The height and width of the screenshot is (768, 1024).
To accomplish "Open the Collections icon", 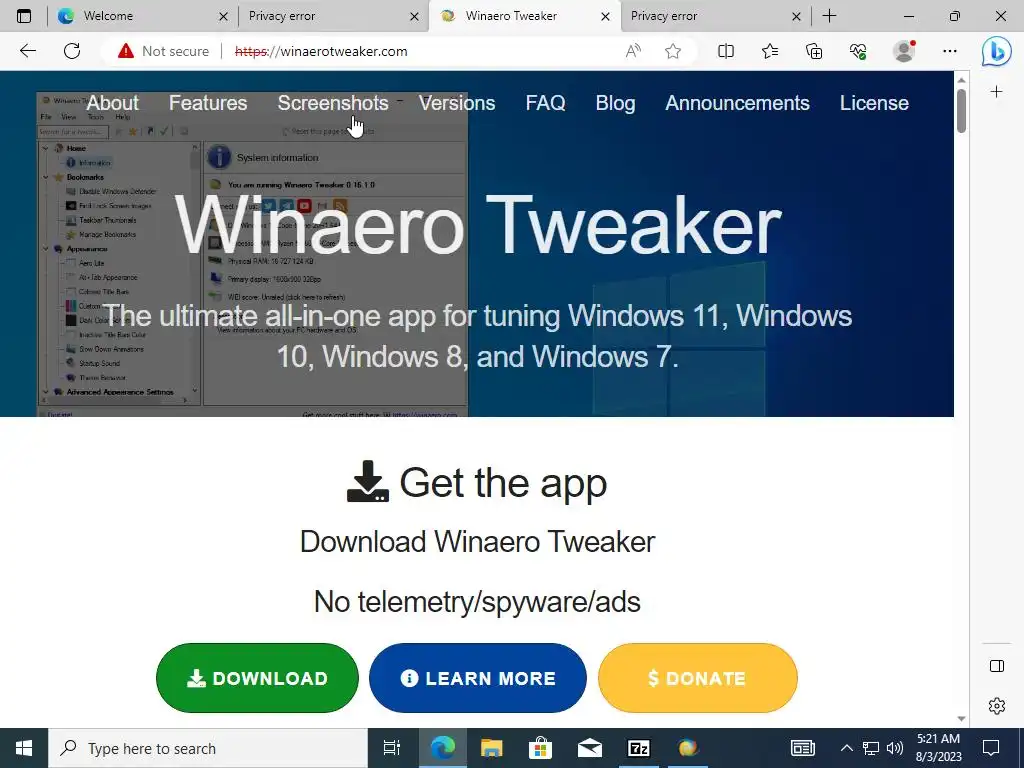I will click(814, 51).
